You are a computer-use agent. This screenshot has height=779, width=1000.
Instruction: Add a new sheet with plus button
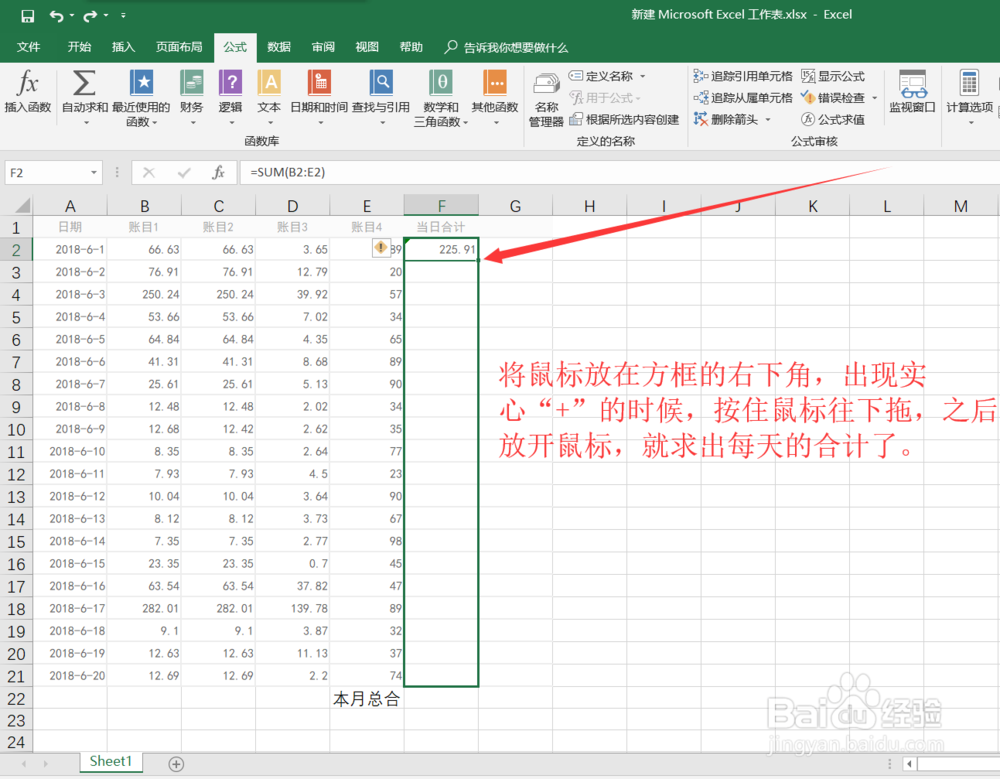(x=176, y=764)
